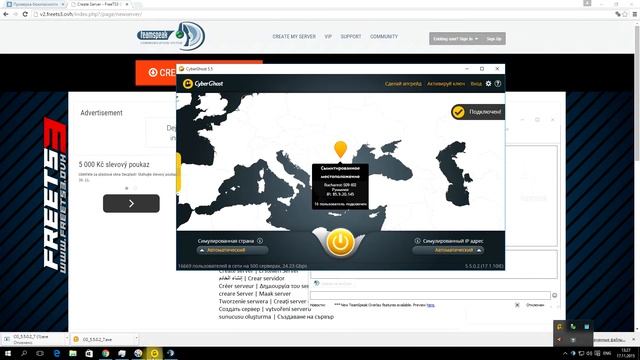This screenshot has height=360, width=640.
Task: Expand options arrow for first download item
Action: pyautogui.click(x=67, y=339)
